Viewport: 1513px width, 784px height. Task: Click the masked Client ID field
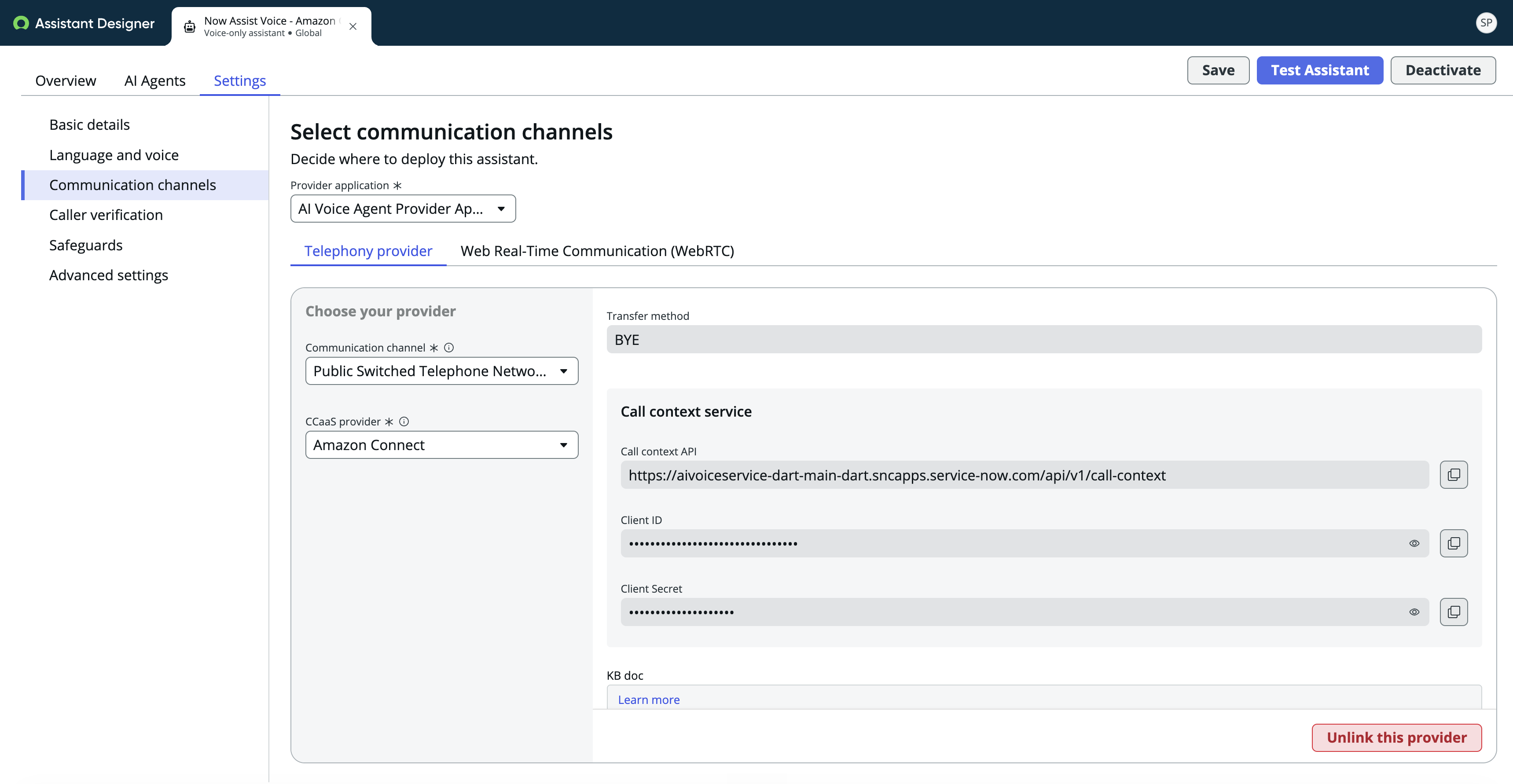[1025, 543]
